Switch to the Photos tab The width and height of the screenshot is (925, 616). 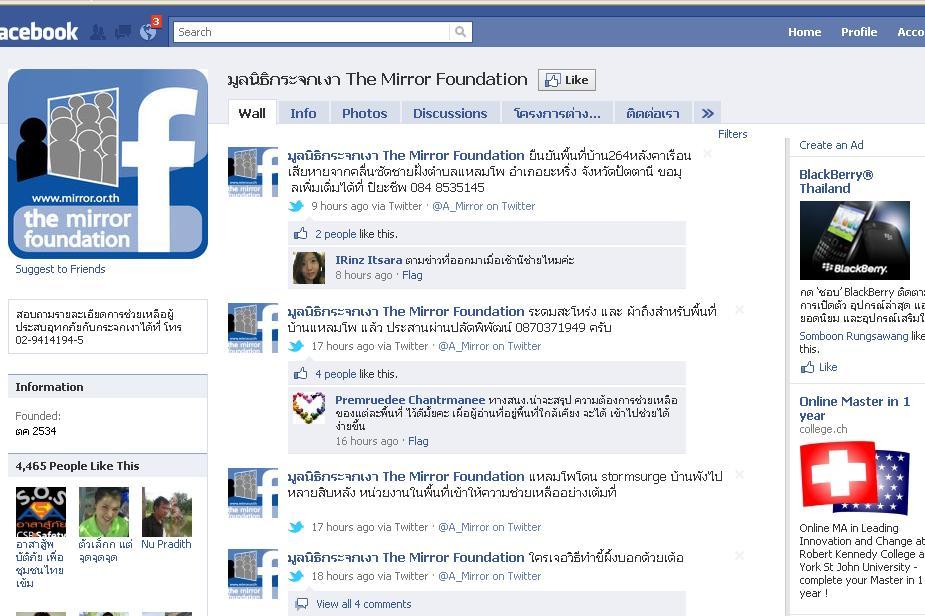click(x=365, y=113)
